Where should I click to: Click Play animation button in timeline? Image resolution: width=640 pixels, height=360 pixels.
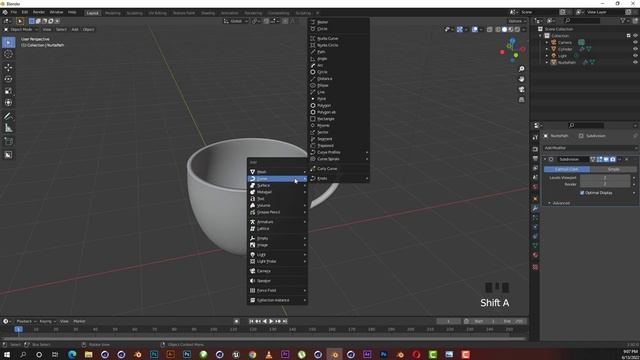tap(271, 321)
